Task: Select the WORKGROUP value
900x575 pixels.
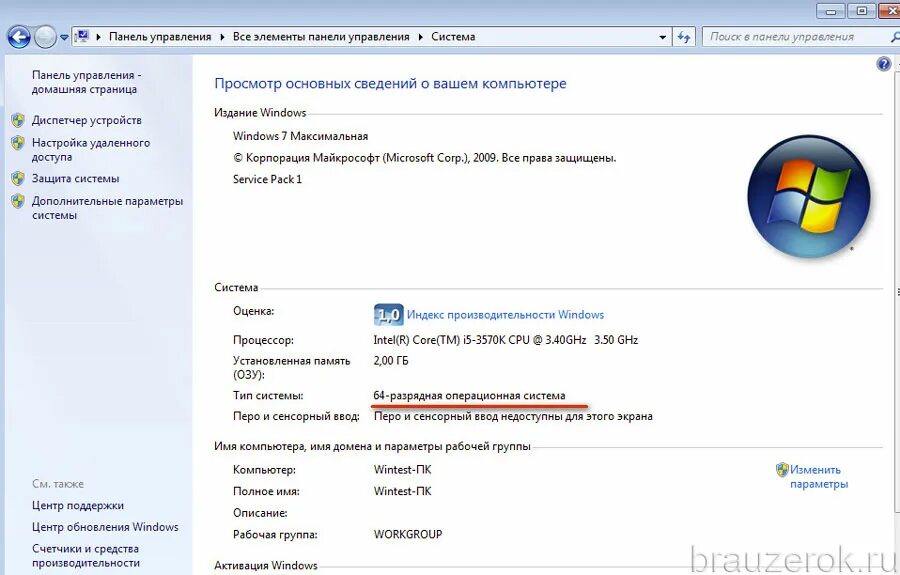Action: click(408, 534)
